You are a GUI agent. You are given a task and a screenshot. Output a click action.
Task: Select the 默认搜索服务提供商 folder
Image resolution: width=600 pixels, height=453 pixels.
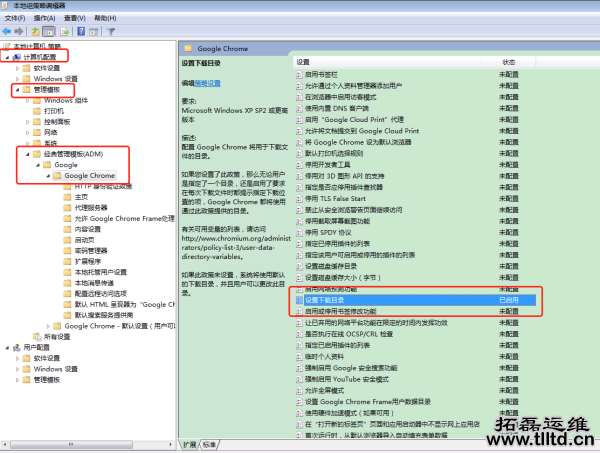point(104,315)
